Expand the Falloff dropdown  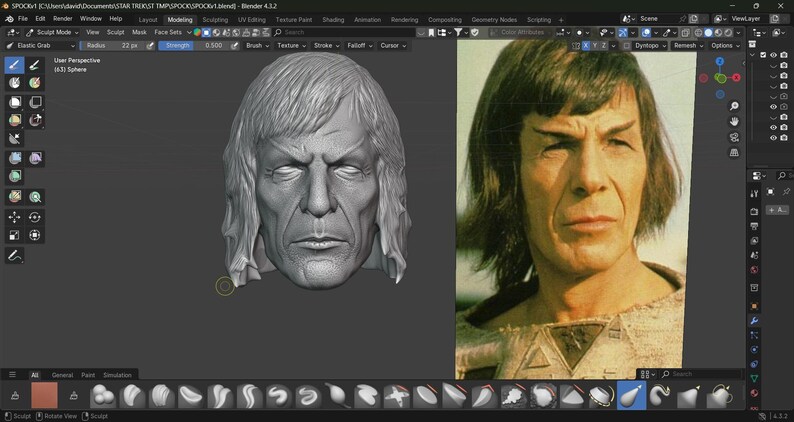pyautogui.click(x=360, y=46)
